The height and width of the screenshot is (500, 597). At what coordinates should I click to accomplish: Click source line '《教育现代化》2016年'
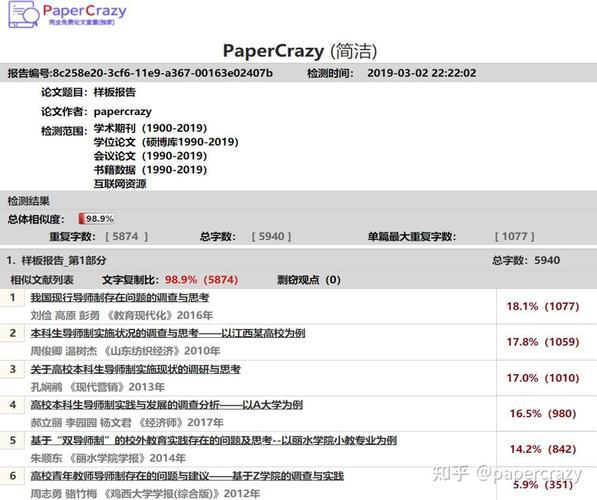[x=159, y=315]
